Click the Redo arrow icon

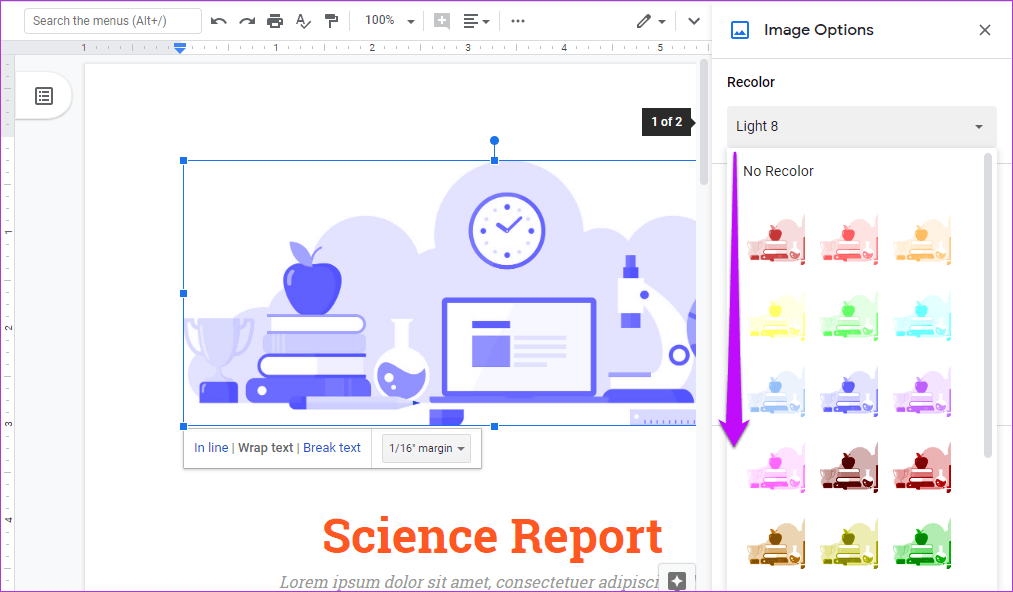coord(247,21)
